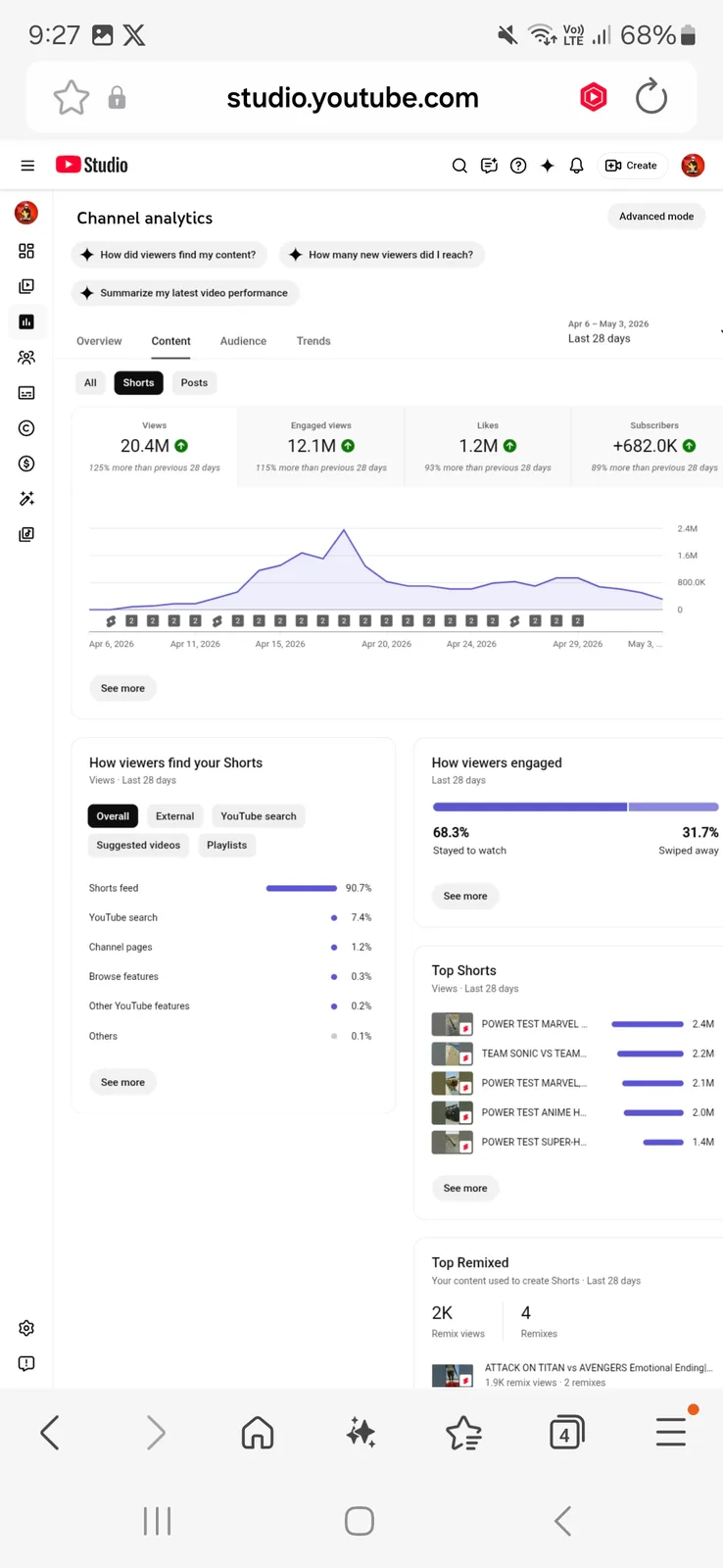Click the first Shorts marker under chart

(111, 621)
